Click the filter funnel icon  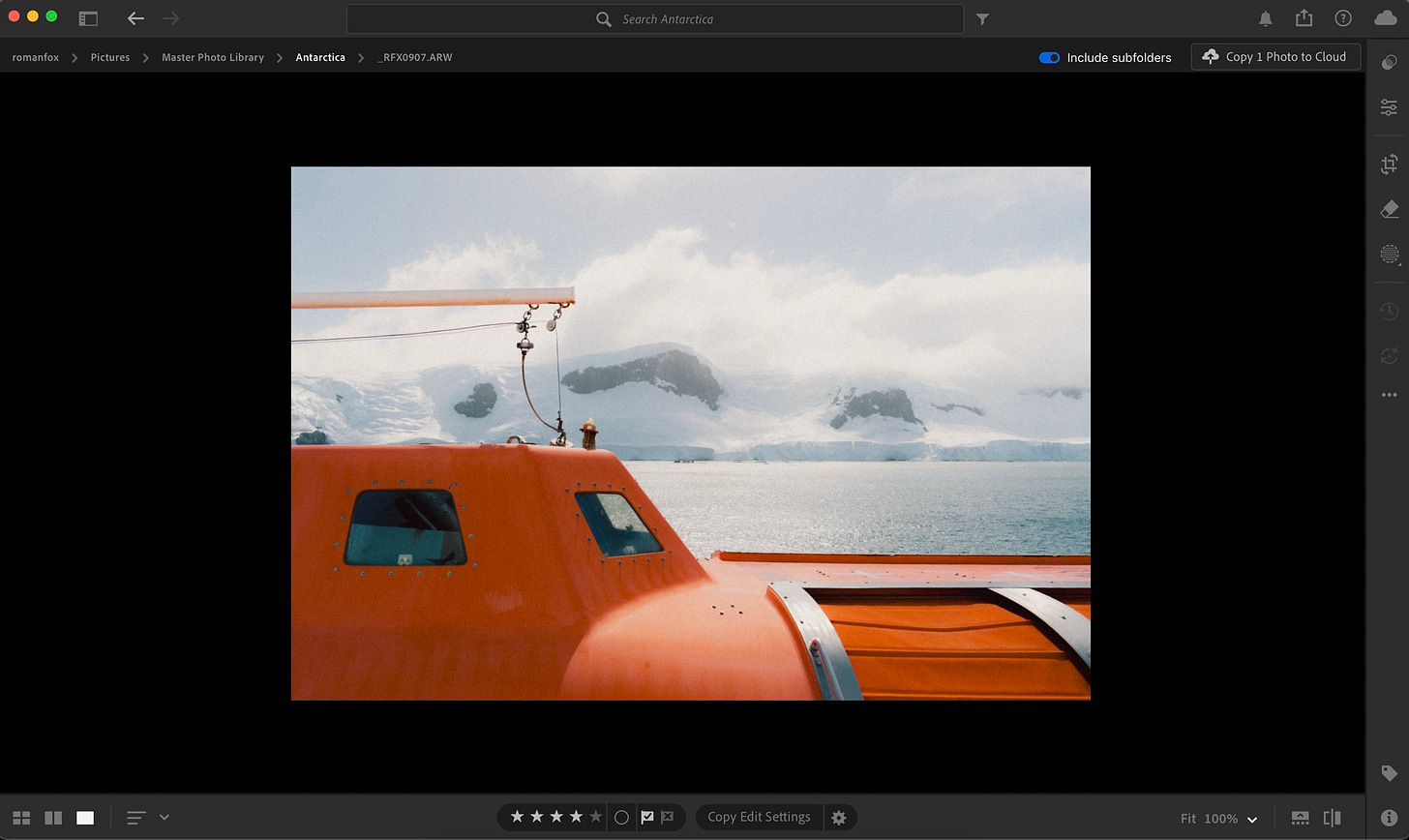pos(982,19)
